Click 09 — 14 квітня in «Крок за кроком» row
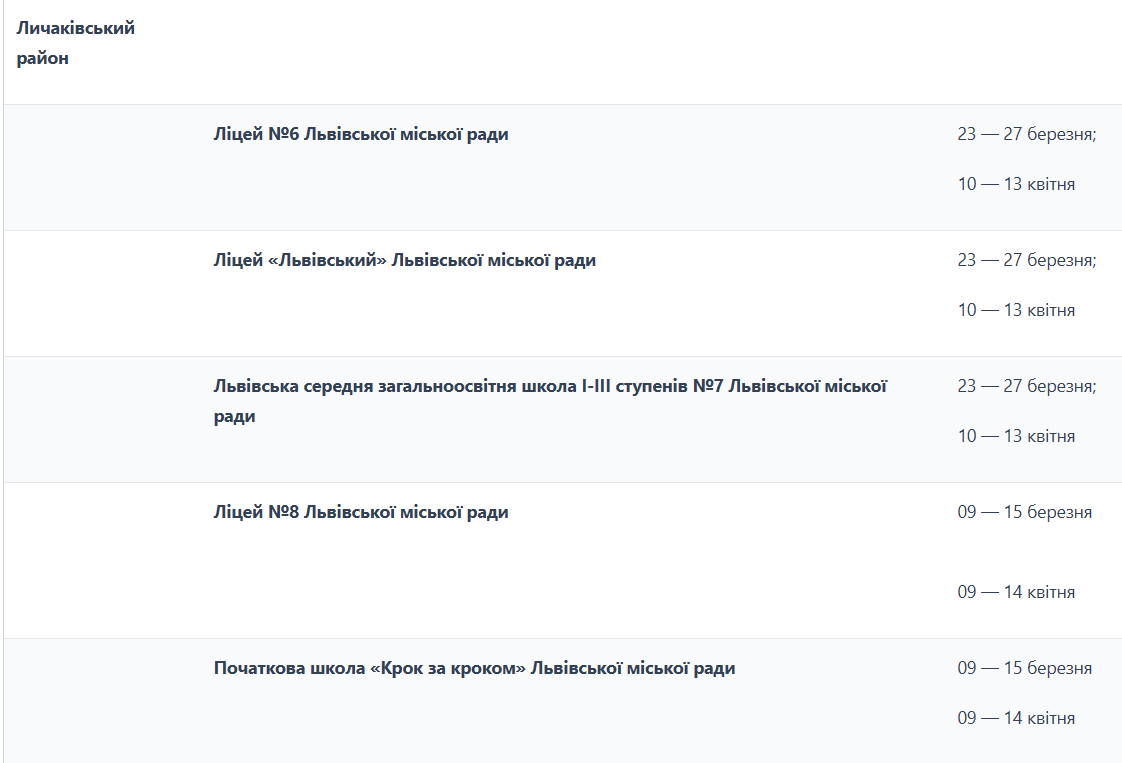Viewport: 1122px width, 763px height. (x=1016, y=718)
